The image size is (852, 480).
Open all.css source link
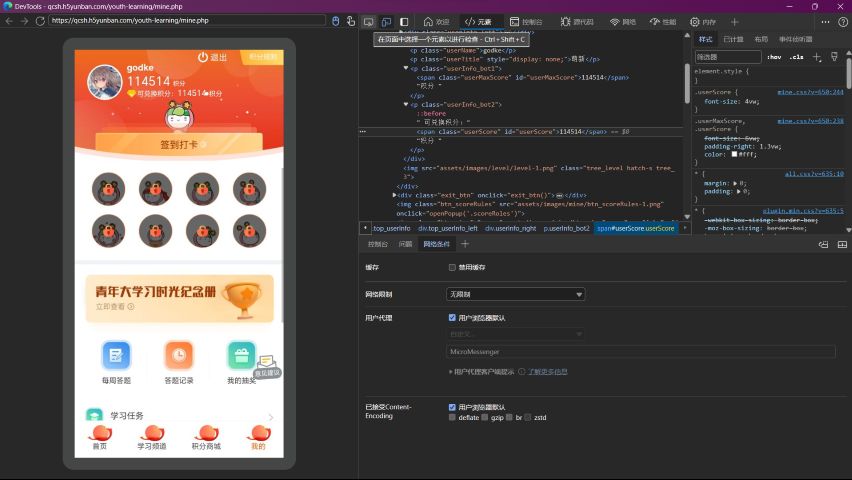pyautogui.click(x=814, y=173)
